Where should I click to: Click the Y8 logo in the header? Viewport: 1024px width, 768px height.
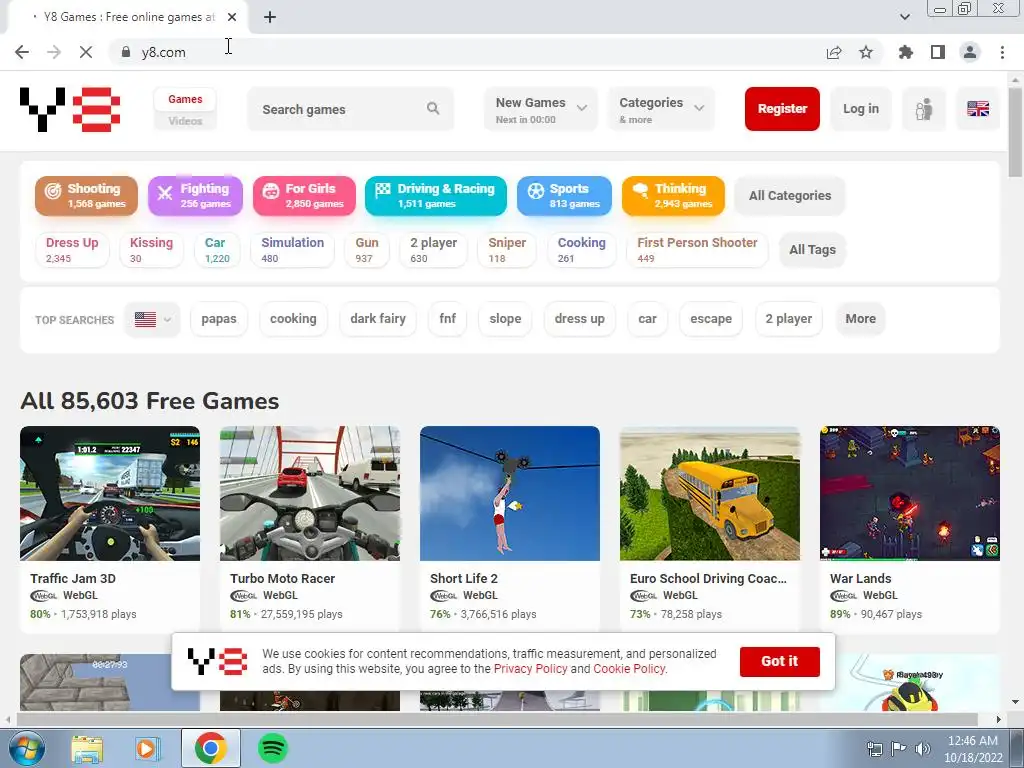click(x=70, y=109)
